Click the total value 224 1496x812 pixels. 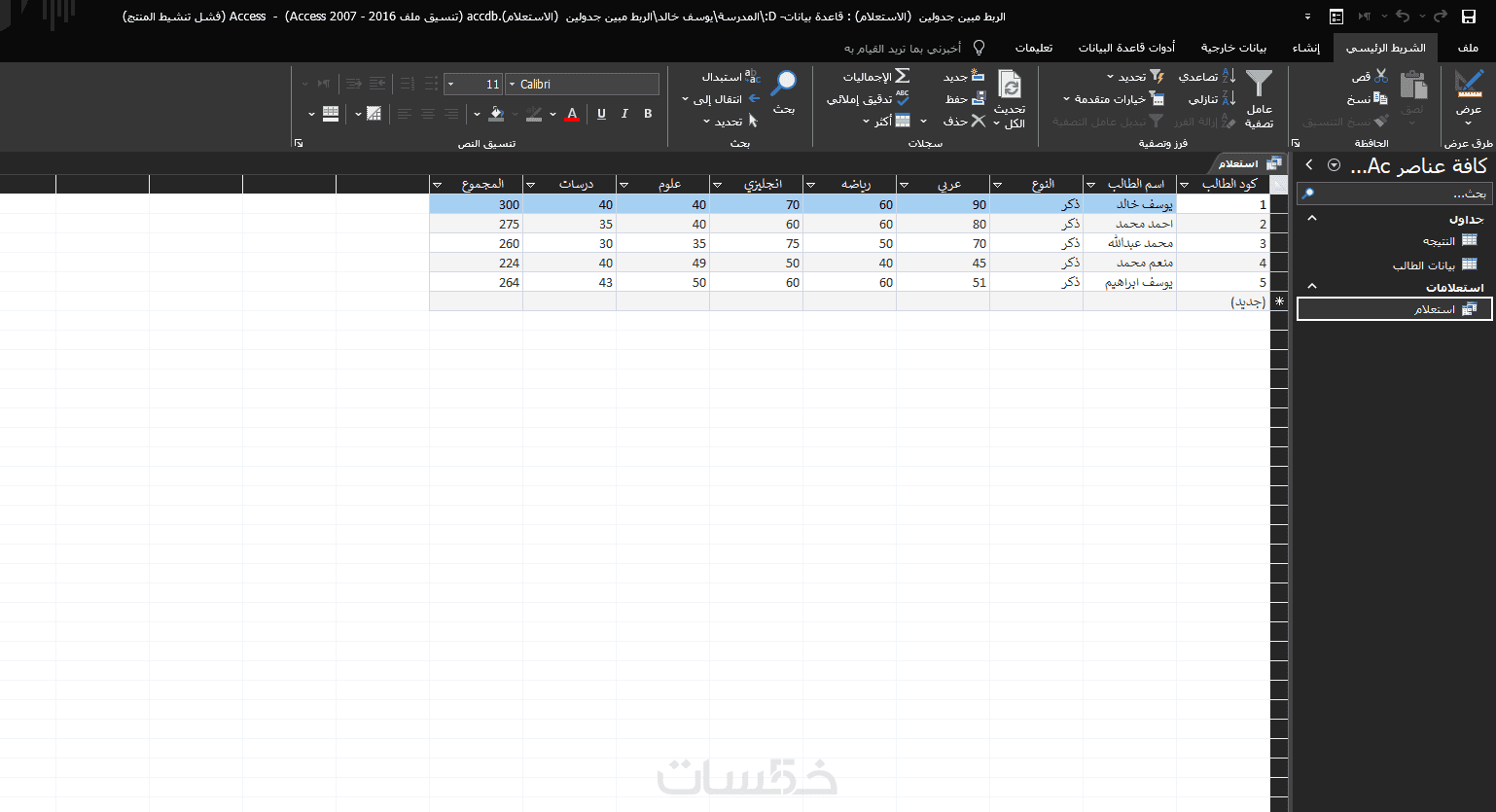coord(477,263)
